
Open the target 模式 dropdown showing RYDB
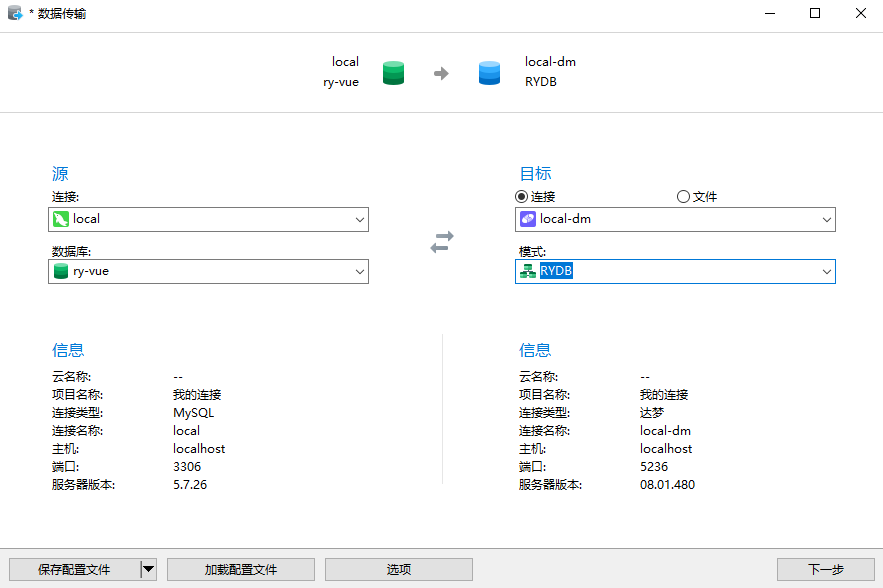click(x=826, y=271)
